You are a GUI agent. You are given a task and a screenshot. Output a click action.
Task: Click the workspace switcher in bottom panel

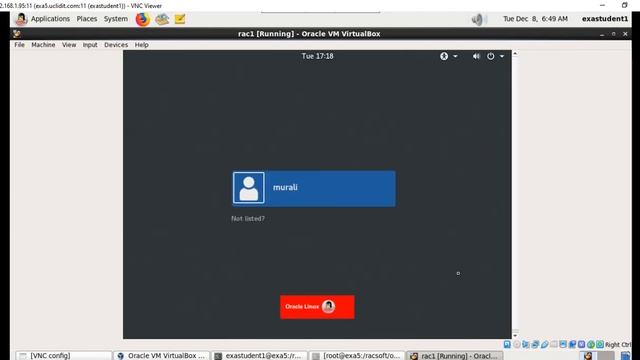coord(597,356)
